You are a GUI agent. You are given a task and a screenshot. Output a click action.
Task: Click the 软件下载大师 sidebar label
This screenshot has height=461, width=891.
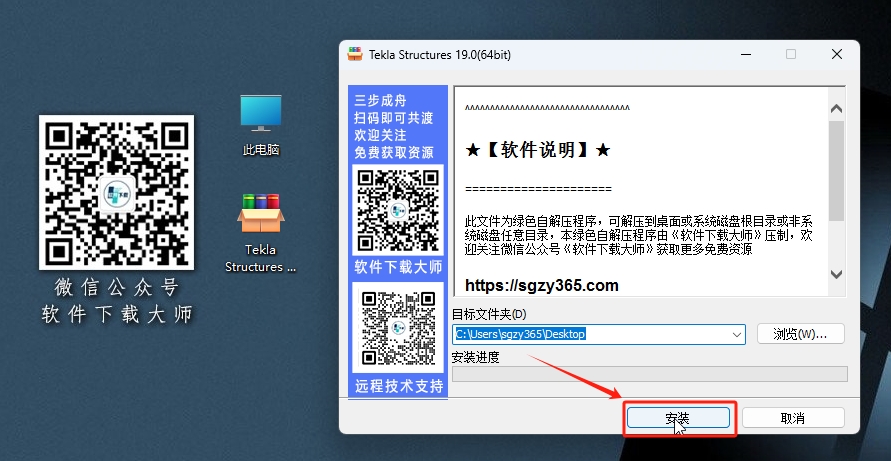tap(398, 268)
